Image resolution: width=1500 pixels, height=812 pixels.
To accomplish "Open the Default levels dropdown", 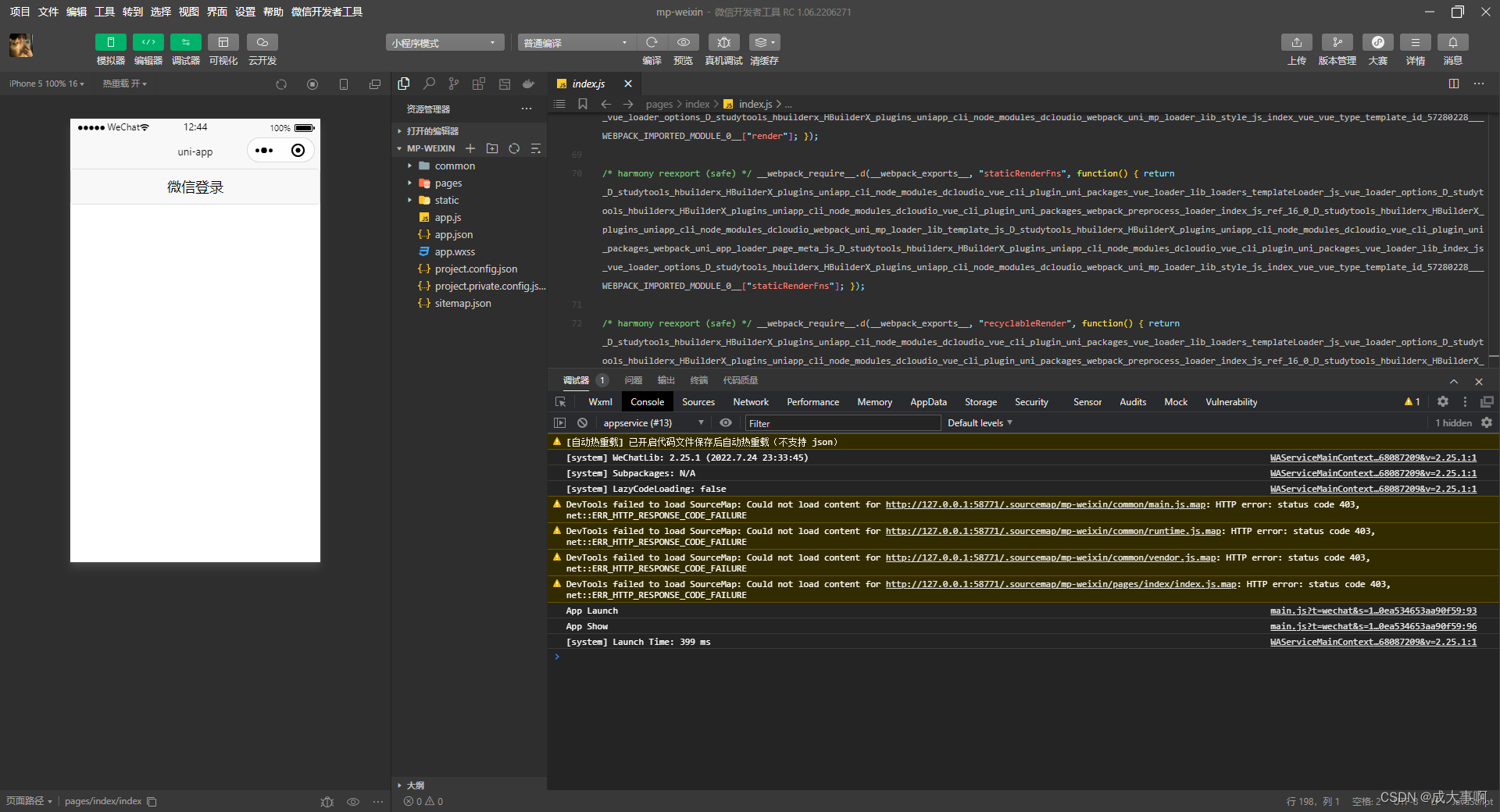I will pos(980,422).
